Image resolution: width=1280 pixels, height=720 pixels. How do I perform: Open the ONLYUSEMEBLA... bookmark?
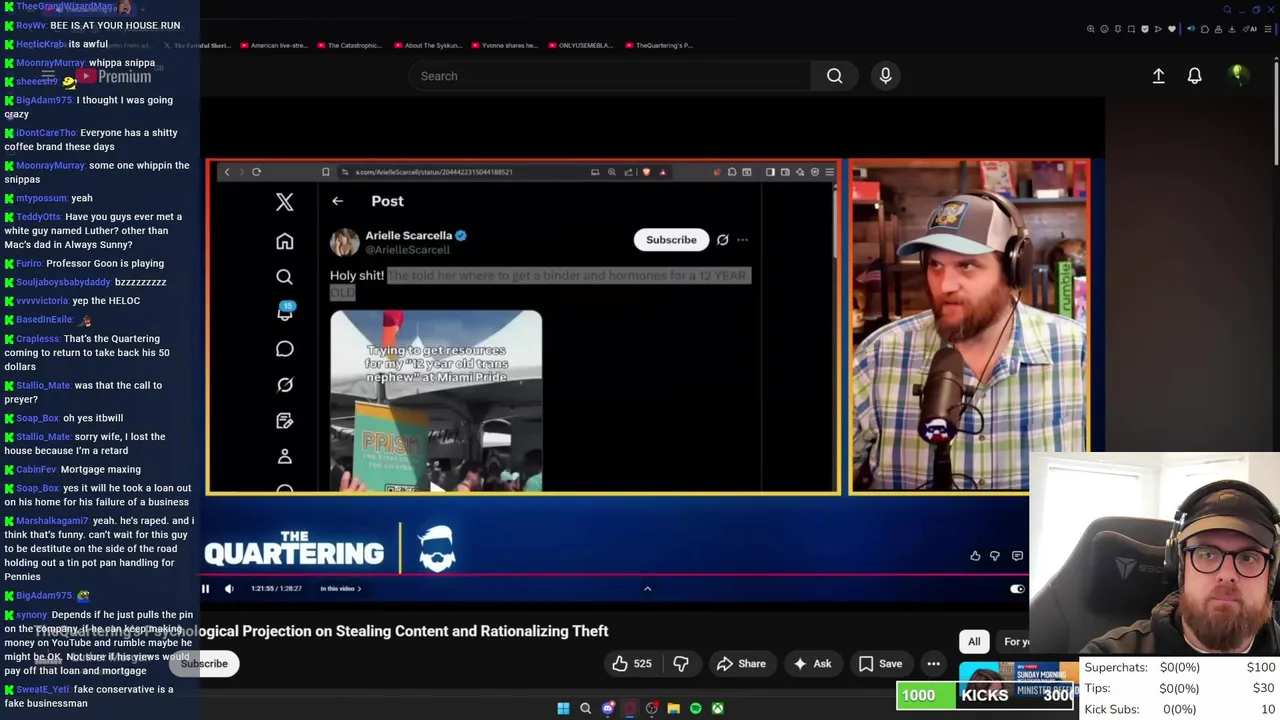pyautogui.click(x=580, y=45)
